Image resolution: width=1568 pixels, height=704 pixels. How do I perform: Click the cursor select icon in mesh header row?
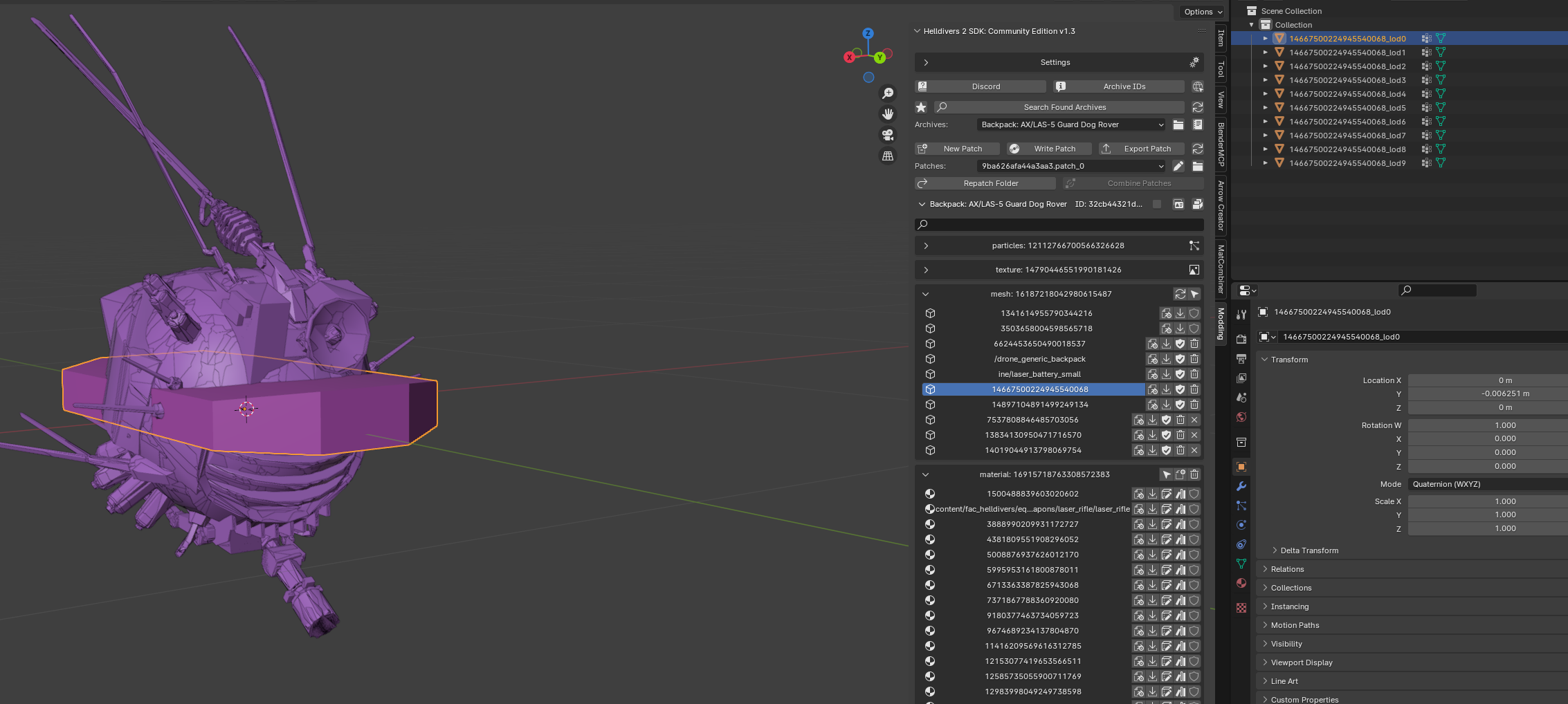pyautogui.click(x=1194, y=294)
